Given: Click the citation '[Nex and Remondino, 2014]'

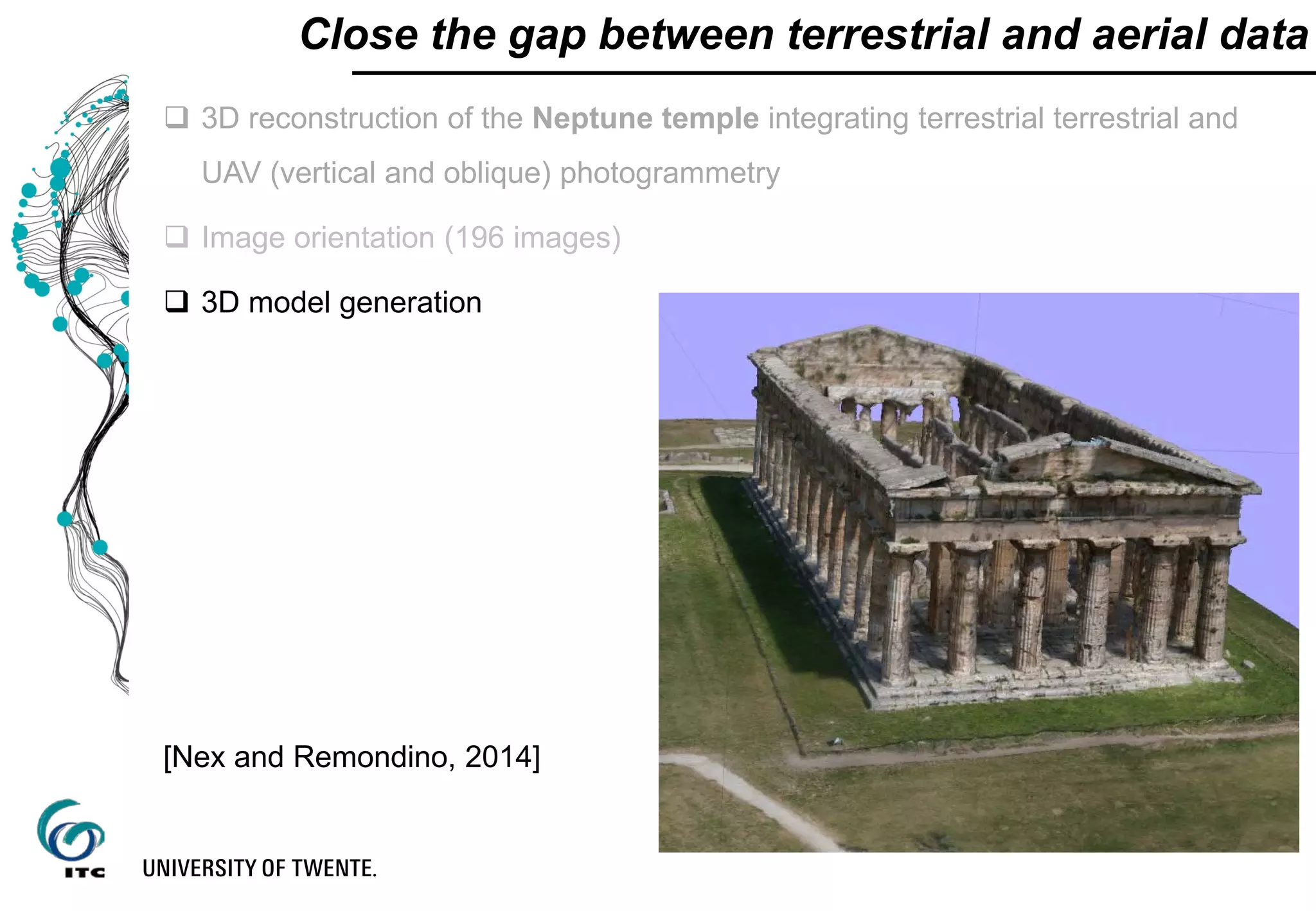Looking at the screenshot, I should tap(352, 757).
